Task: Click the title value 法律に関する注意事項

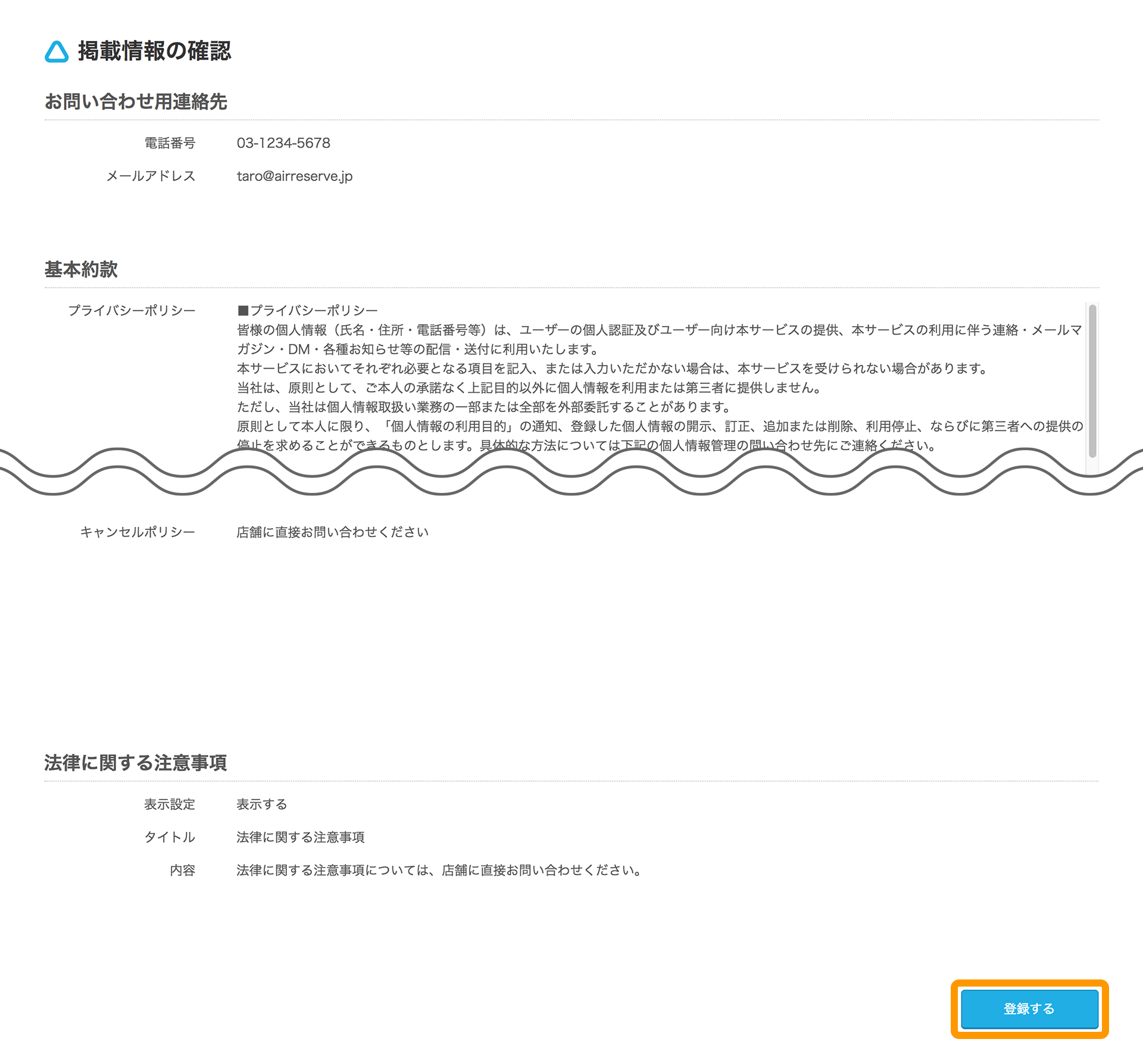Action: 301,837
